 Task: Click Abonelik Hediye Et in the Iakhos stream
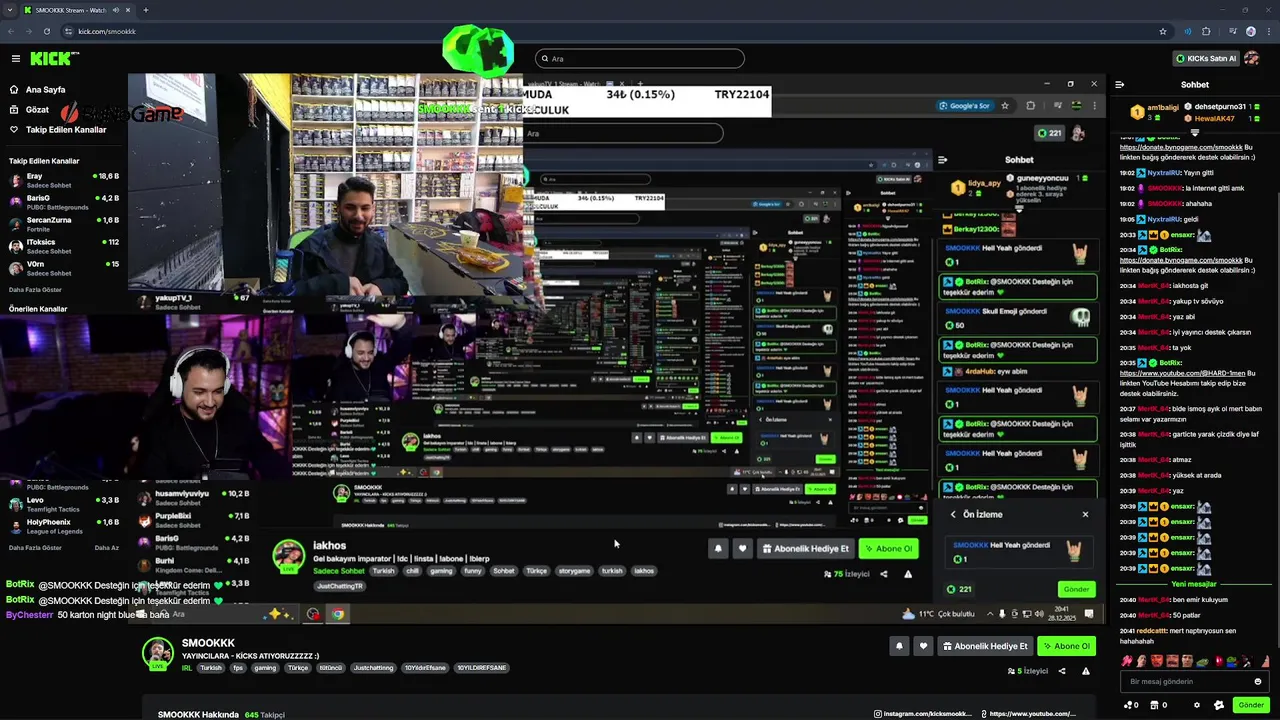(806, 548)
